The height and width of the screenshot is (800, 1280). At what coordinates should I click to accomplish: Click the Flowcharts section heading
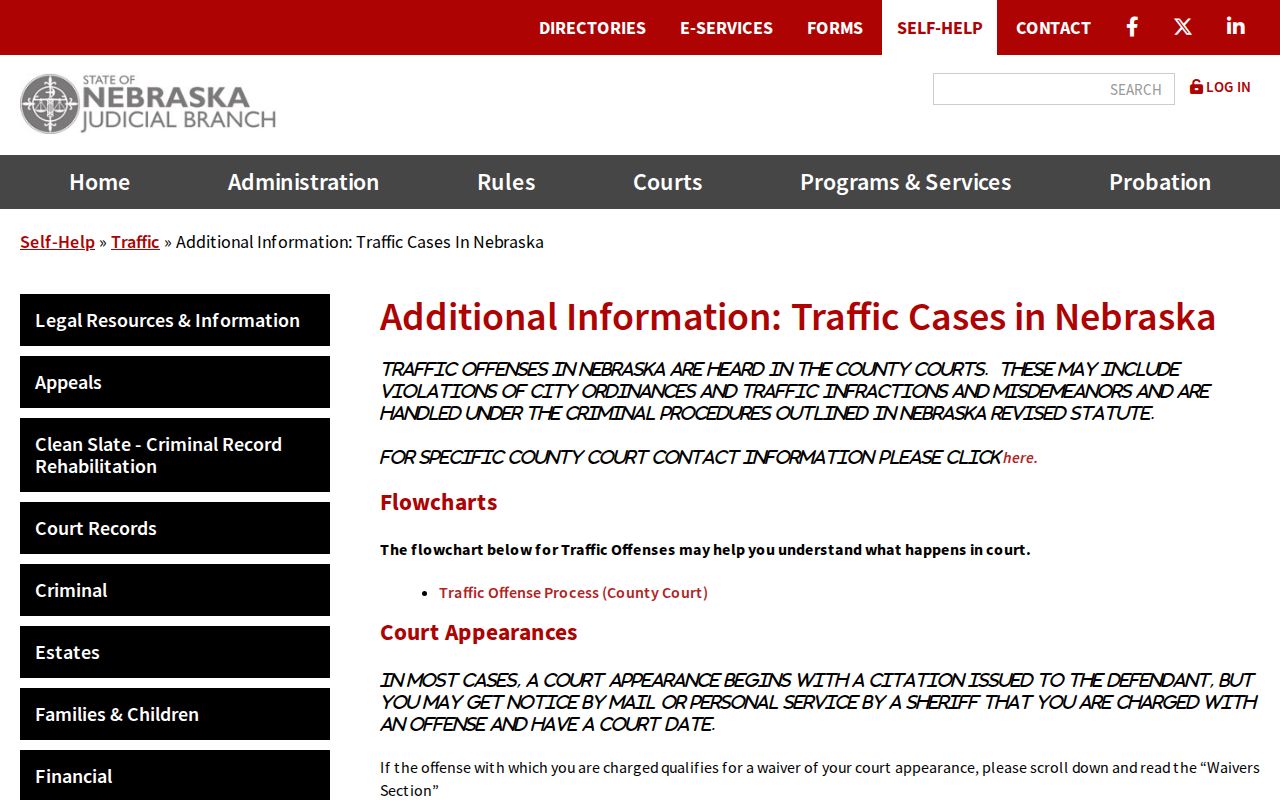coord(438,502)
